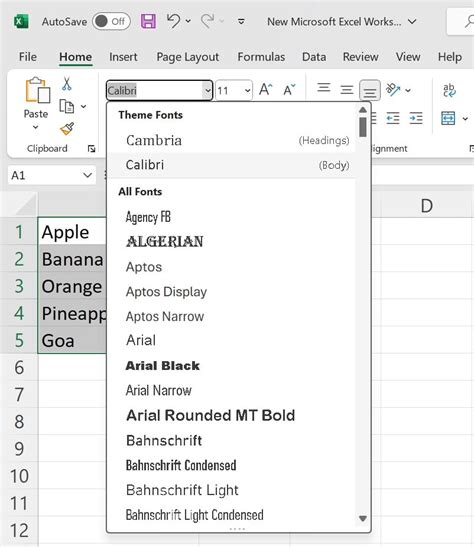Click the Excel app icon
This screenshot has width=474, height=547.
pos(21,22)
